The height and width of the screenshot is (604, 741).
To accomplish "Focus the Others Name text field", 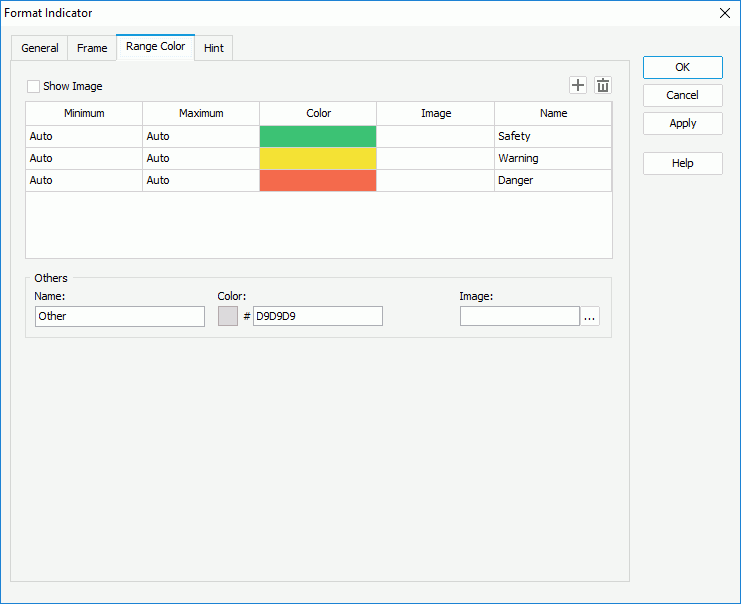I will 119,316.
